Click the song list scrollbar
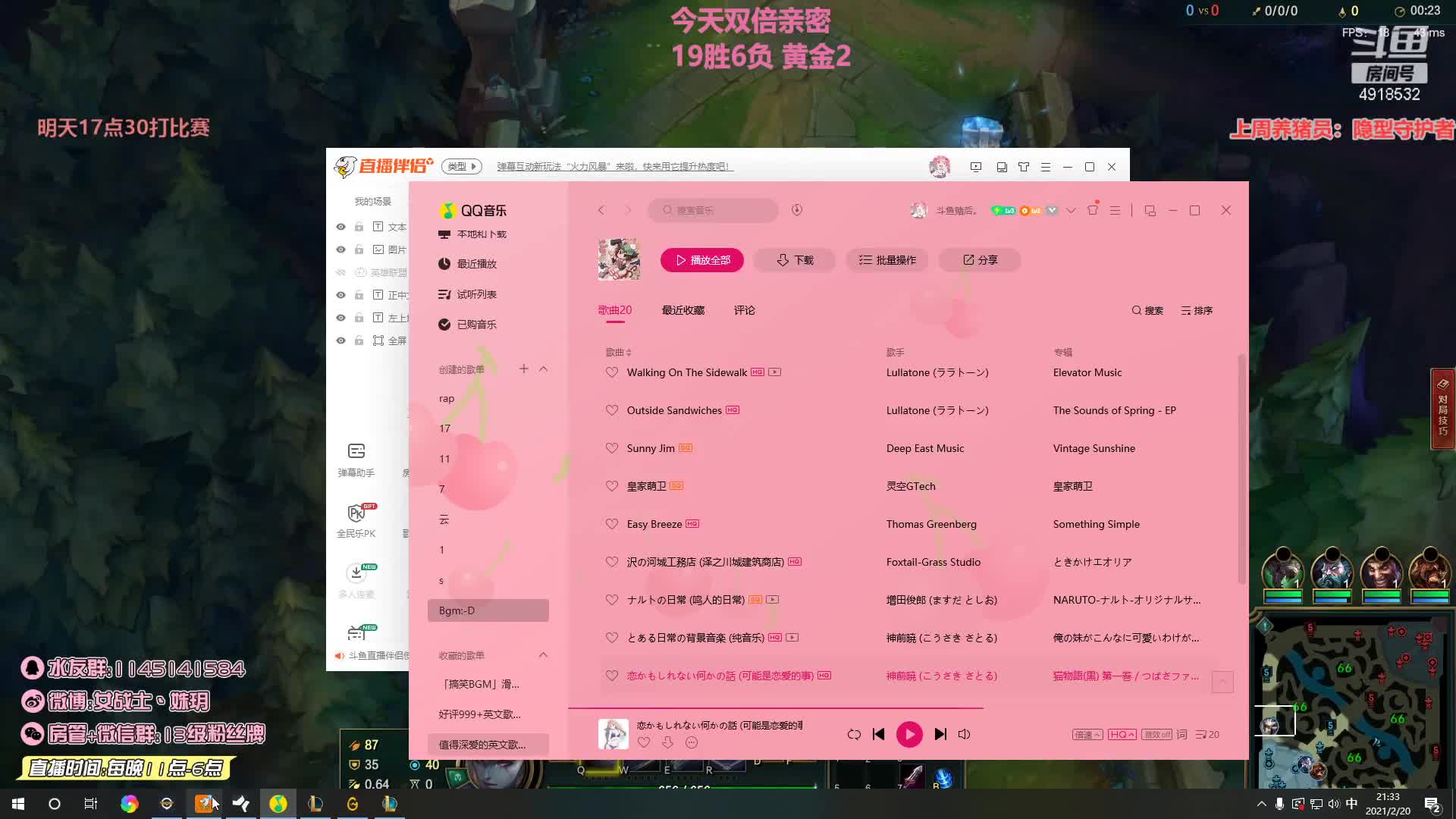Viewport: 1456px width, 819px height. coord(1241,469)
